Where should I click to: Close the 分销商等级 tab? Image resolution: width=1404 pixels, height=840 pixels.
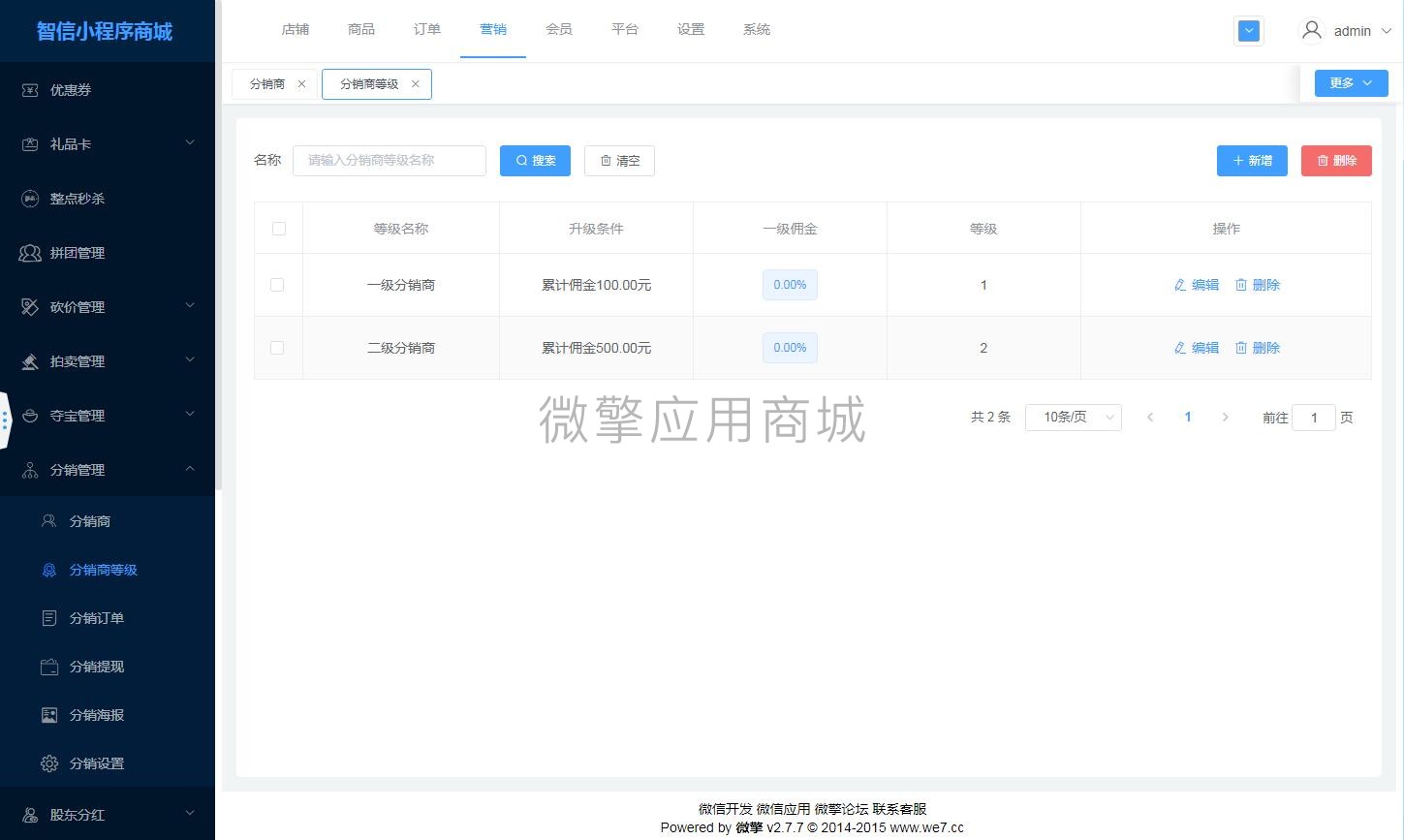click(x=416, y=84)
